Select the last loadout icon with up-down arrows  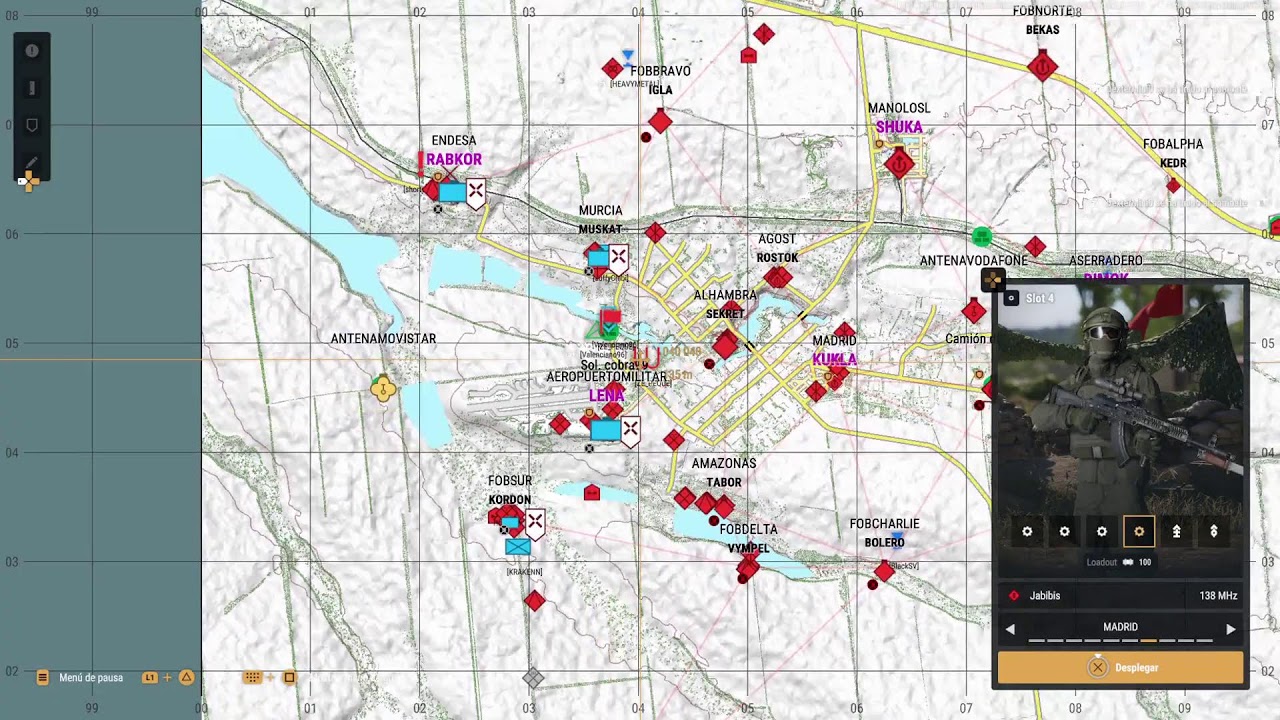(x=1214, y=532)
